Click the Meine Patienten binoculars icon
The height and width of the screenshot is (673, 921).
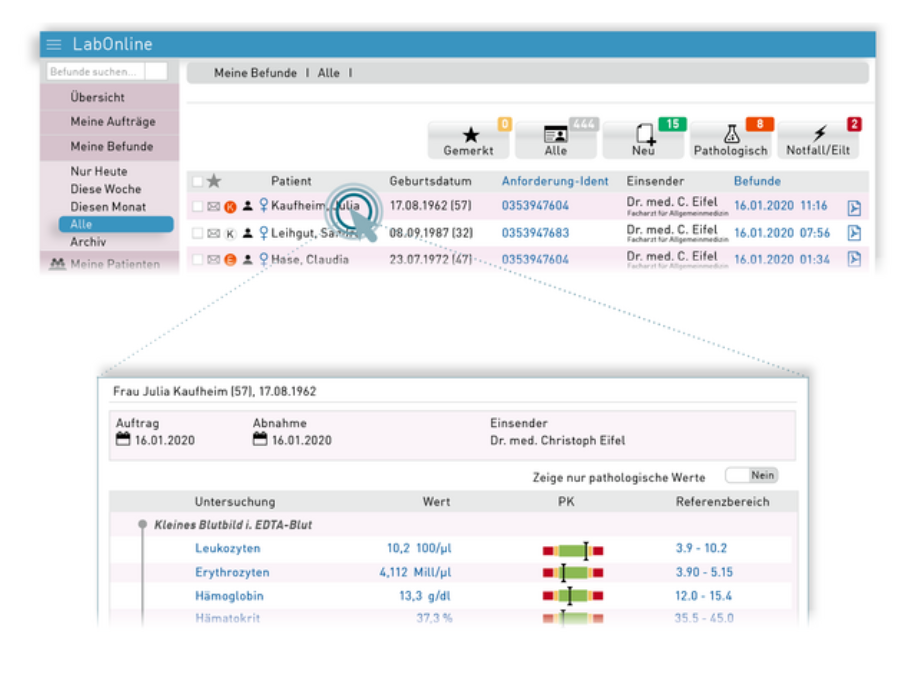click(57, 264)
